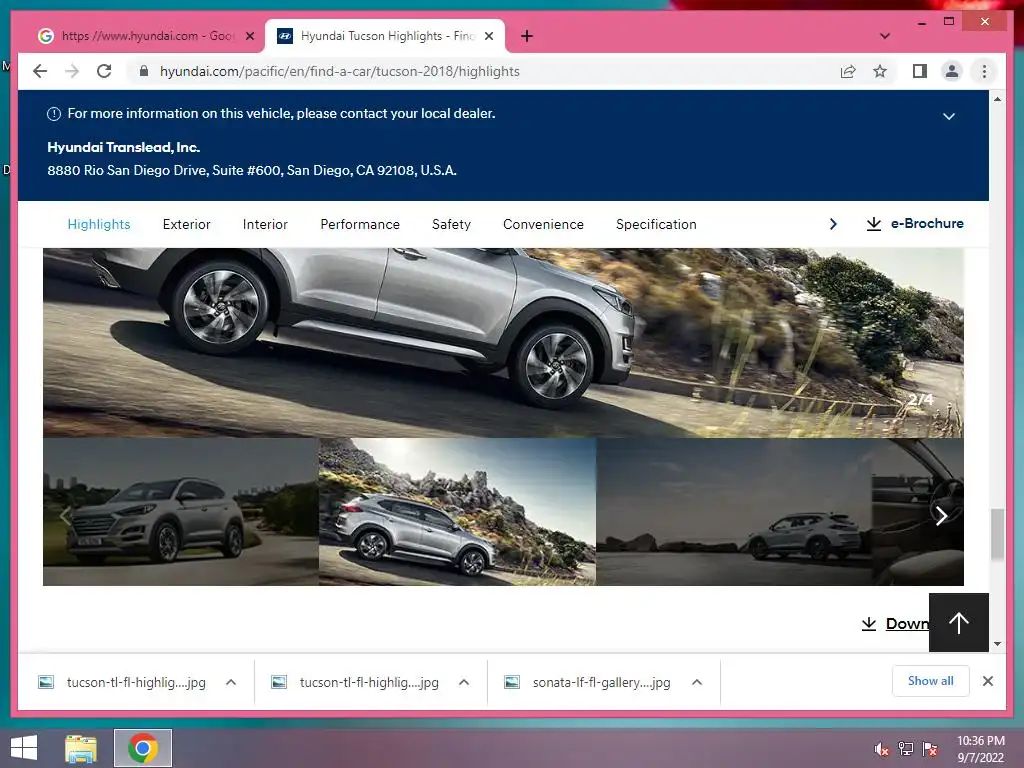Select partially visible interior thumbnail
Viewport: 1024px width, 768px height.
point(918,511)
